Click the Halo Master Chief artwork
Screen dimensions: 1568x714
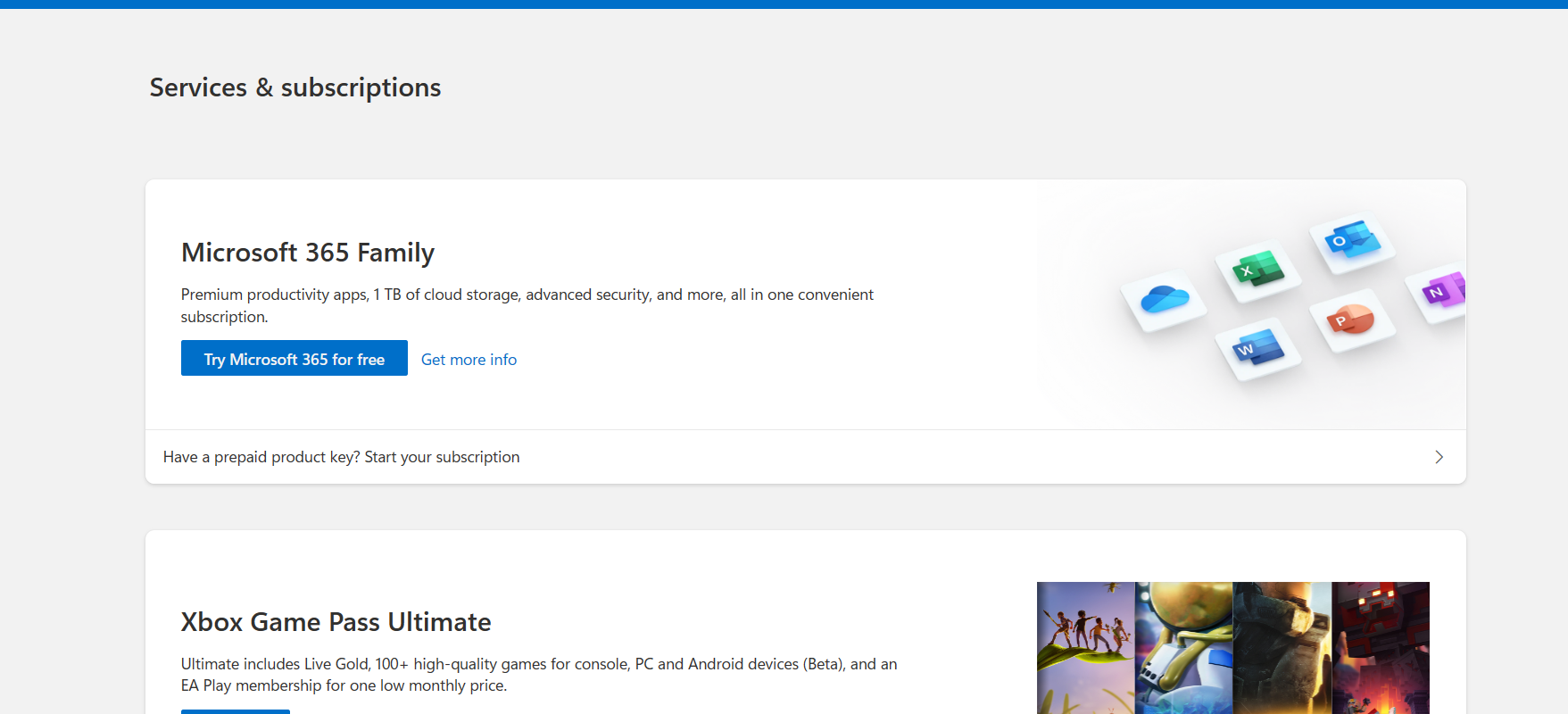point(1282,647)
